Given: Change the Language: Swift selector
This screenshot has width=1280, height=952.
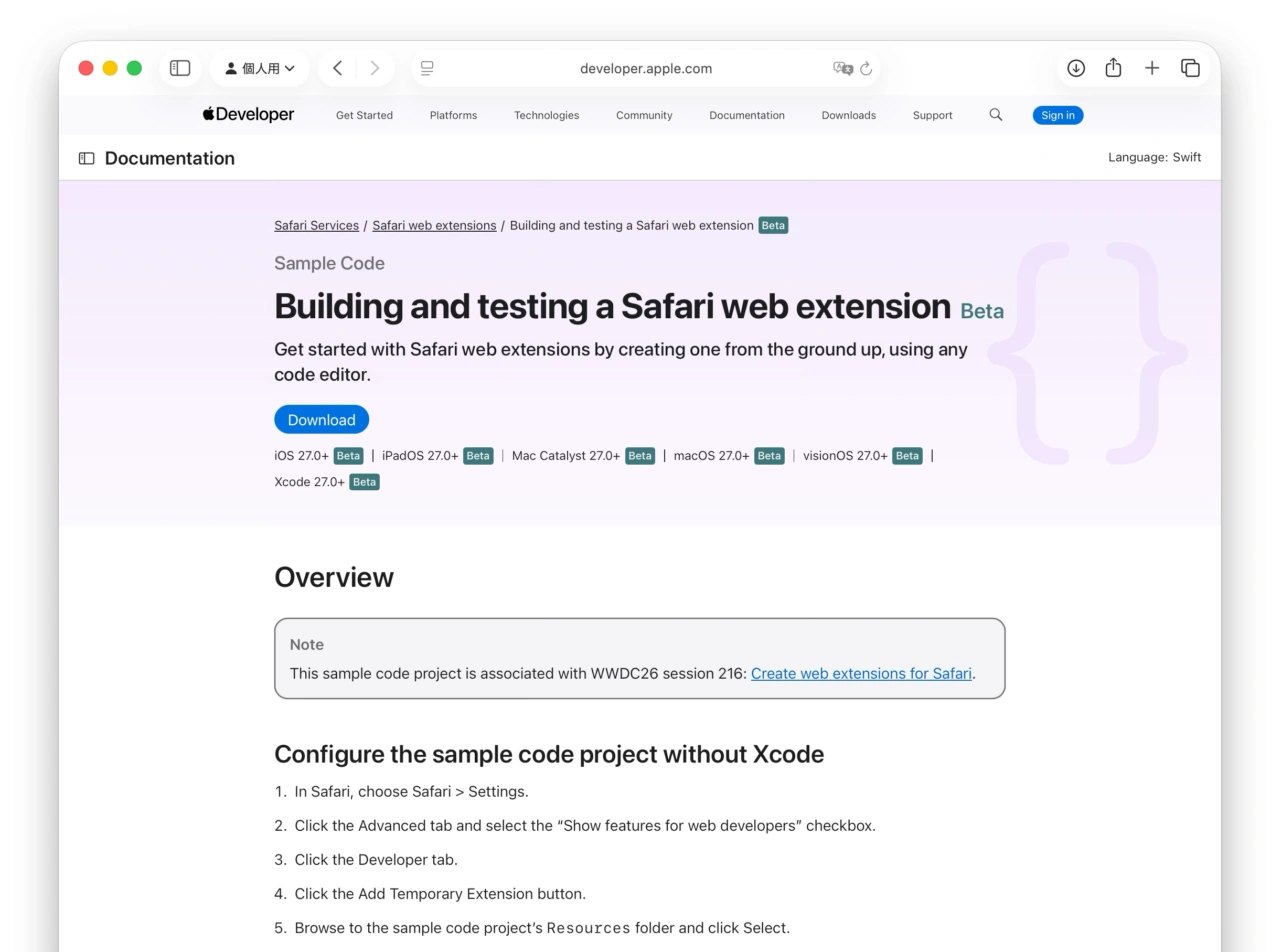Looking at the screenshot, I should click(x=1154, y=157).
